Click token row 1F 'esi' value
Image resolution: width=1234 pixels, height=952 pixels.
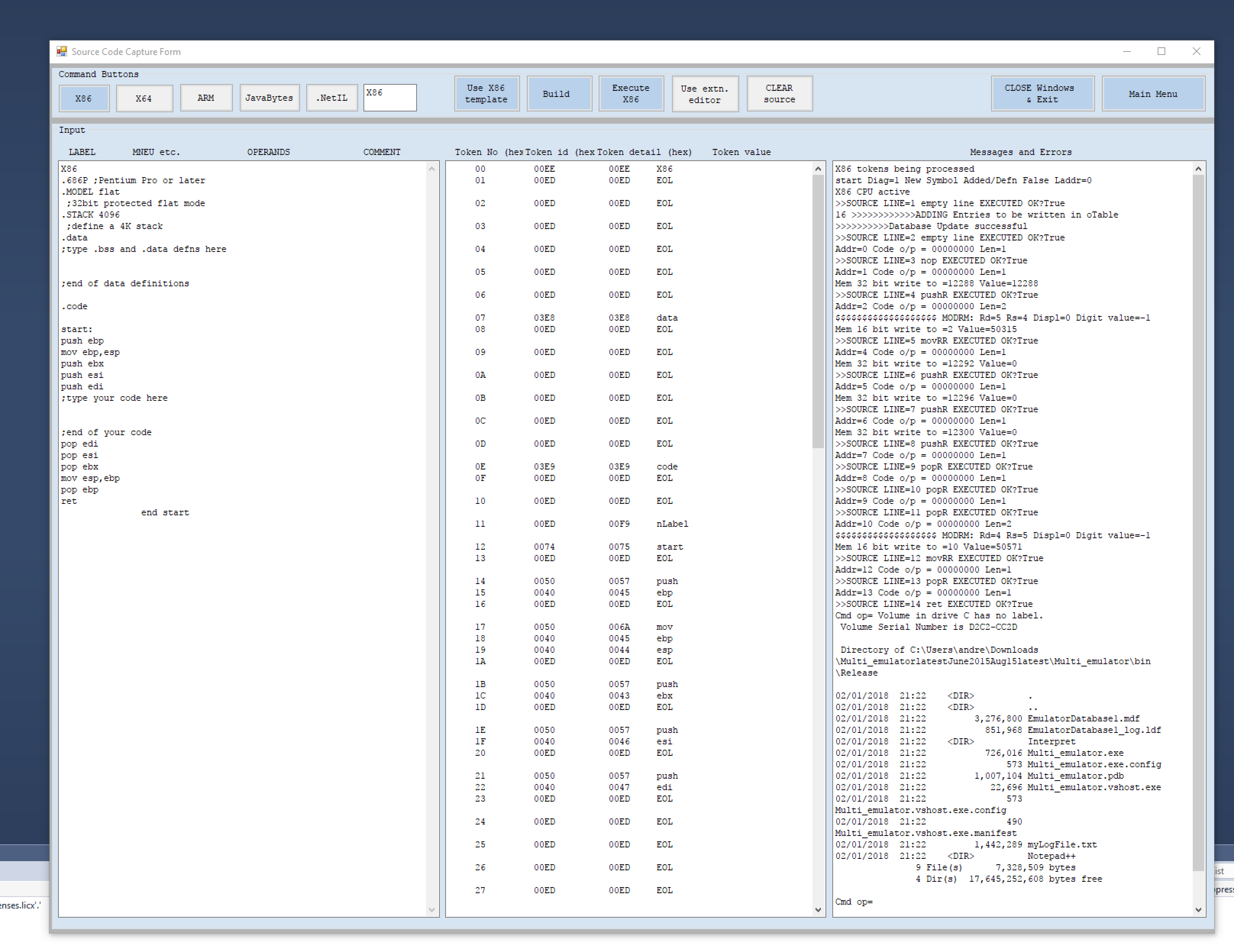click(x=664, y=741)
